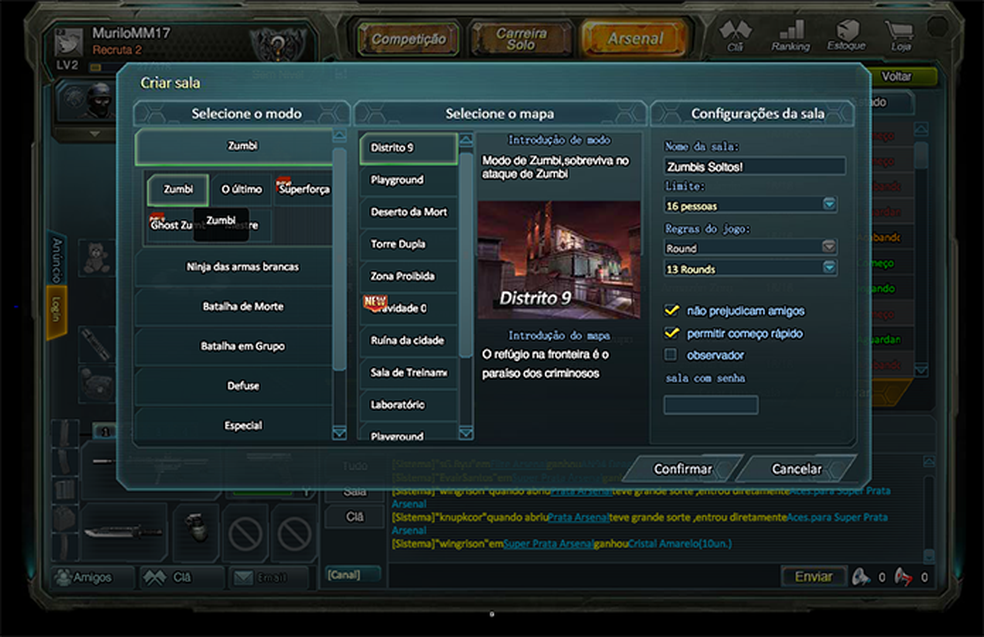Screen dimensions: 984x637
Task: Open the Amigos friends button
Action: [93, 577]
